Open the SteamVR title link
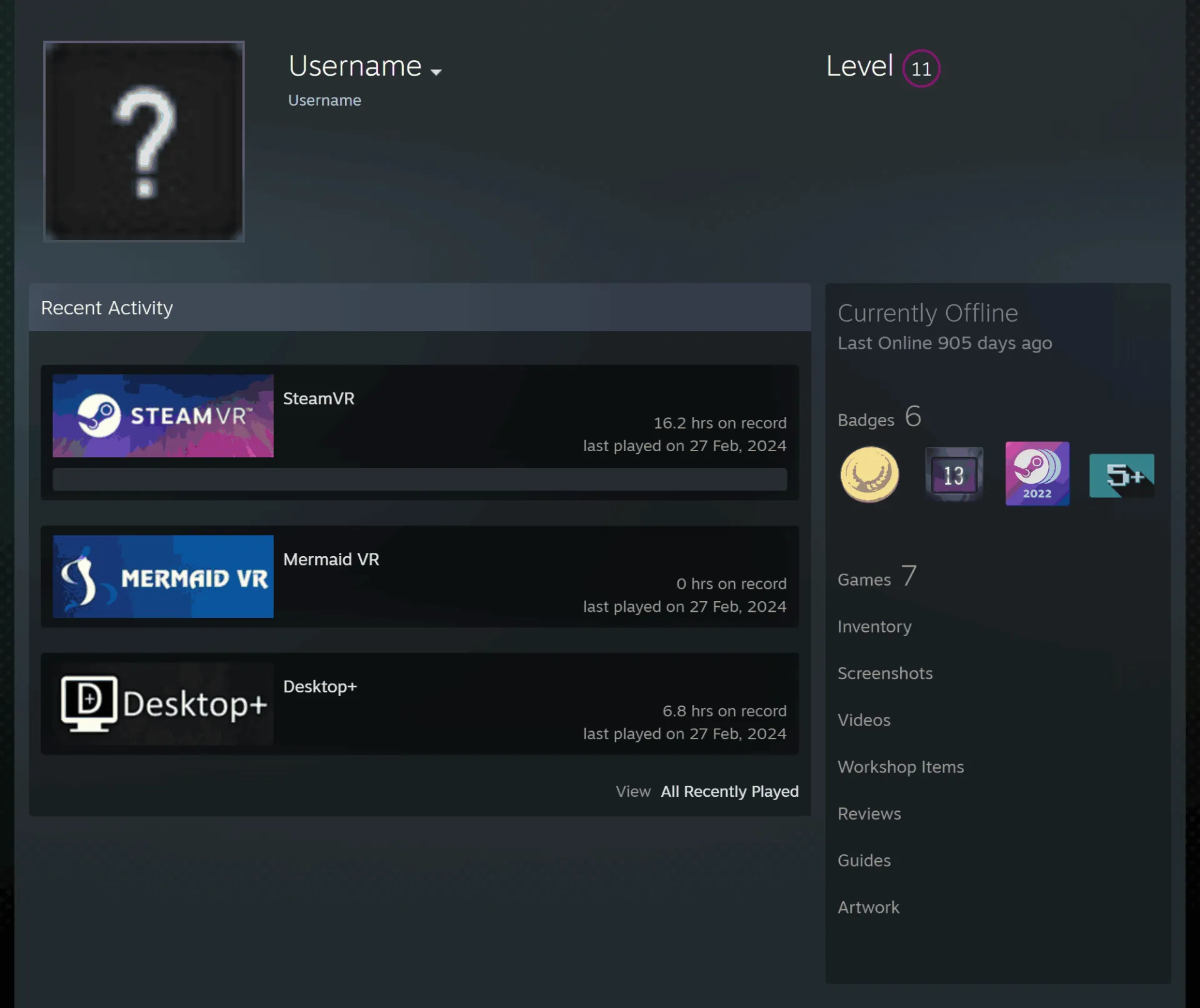Viewport: 1200px width, 1008px height. point(319,399)
